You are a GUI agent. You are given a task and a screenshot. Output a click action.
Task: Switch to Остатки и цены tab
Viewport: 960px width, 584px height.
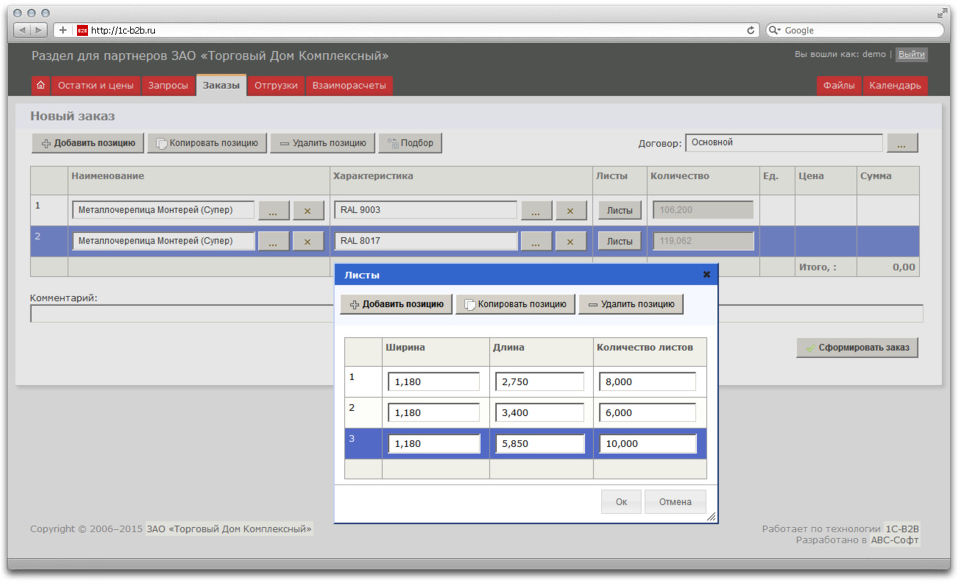click(96, 85)
